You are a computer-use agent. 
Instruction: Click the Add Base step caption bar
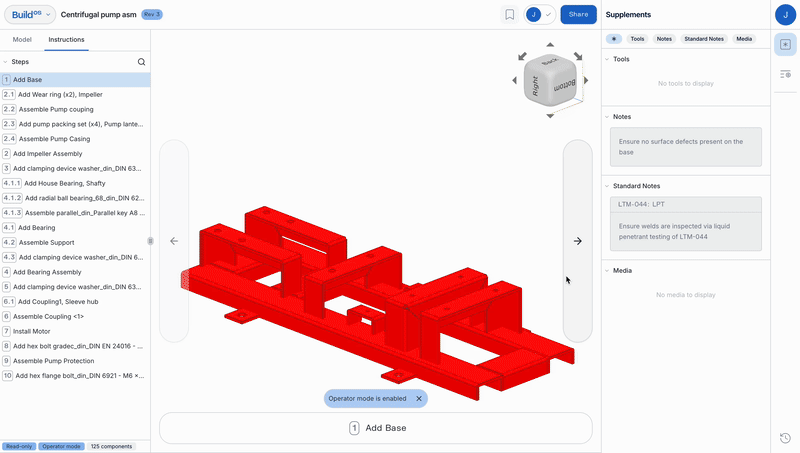[x=376, y=428]
